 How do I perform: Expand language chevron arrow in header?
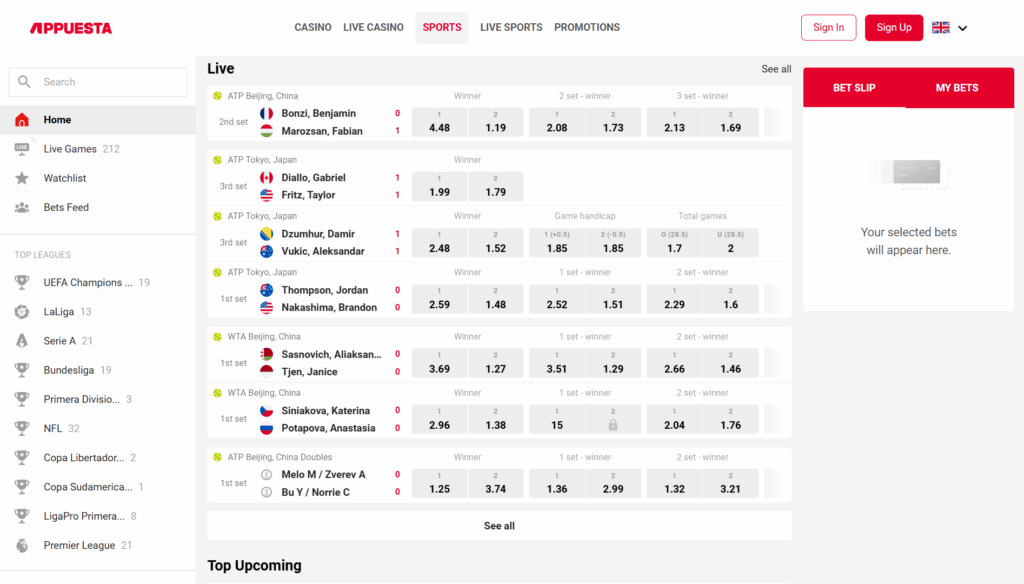963,28
